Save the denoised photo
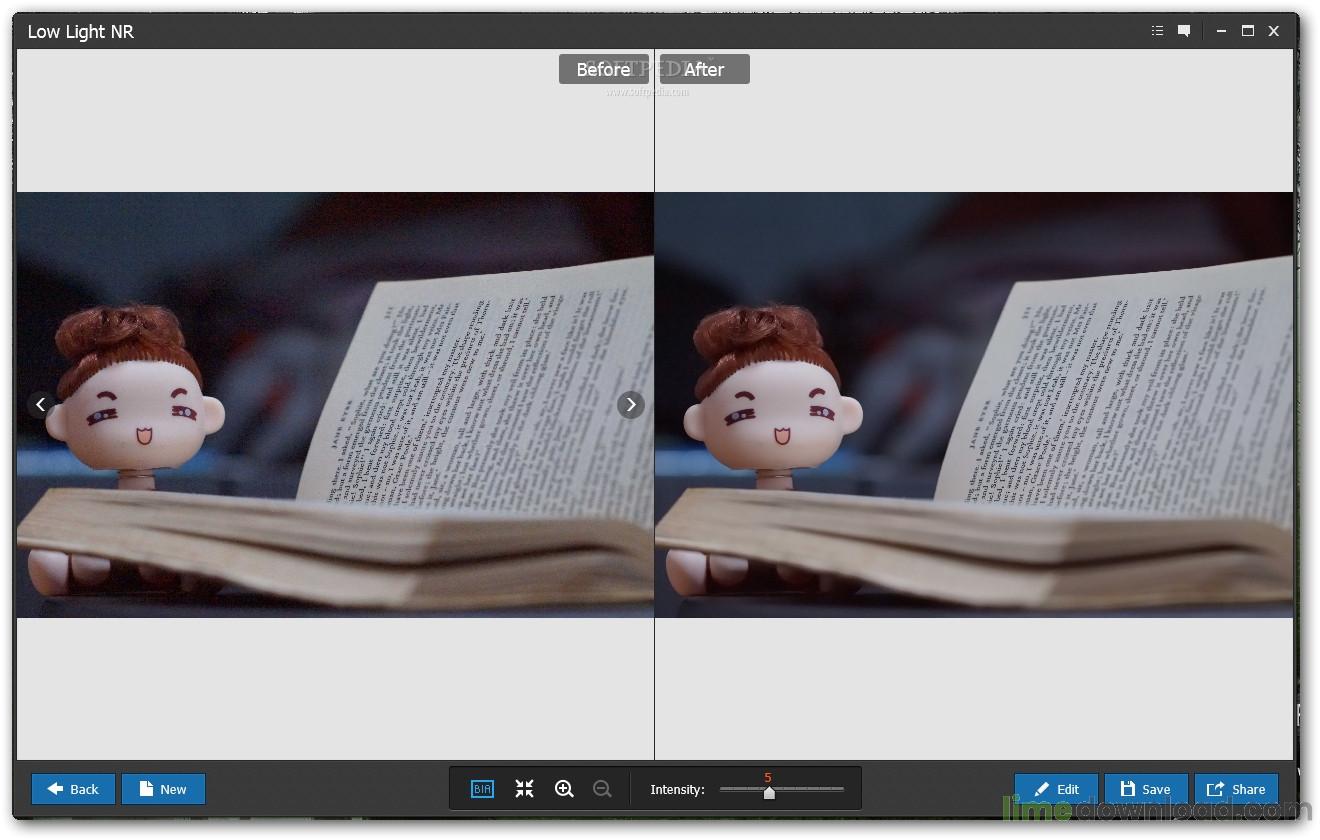Image resolution: width=1320 pixels, height=840 pixels. tap(1146, 789)
